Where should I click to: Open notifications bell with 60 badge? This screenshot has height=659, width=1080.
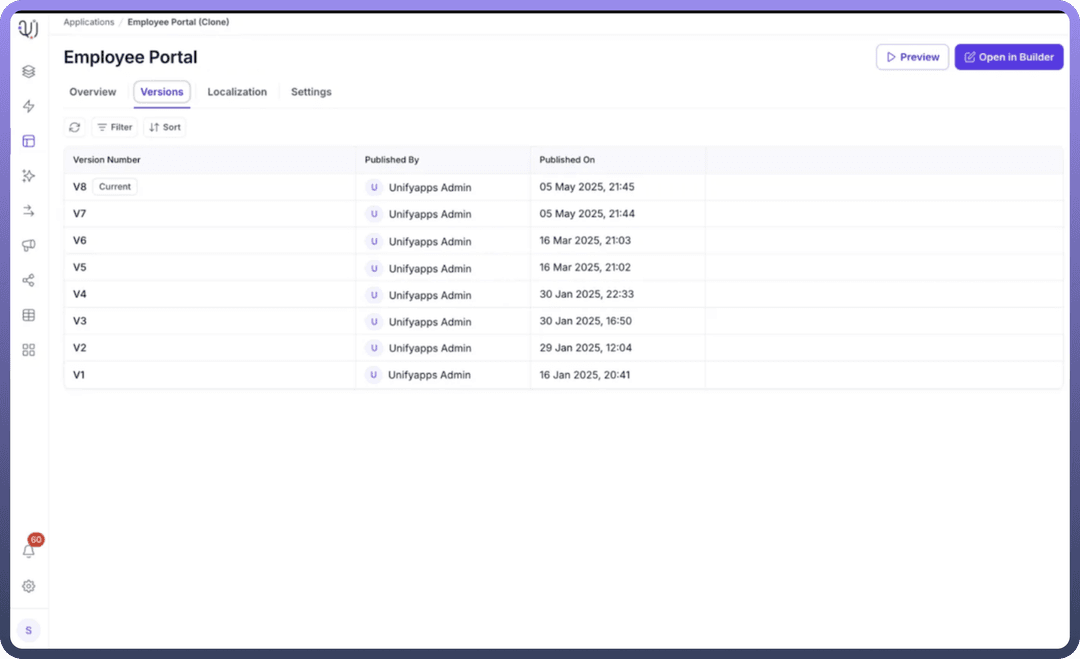(x=29, y=550)
